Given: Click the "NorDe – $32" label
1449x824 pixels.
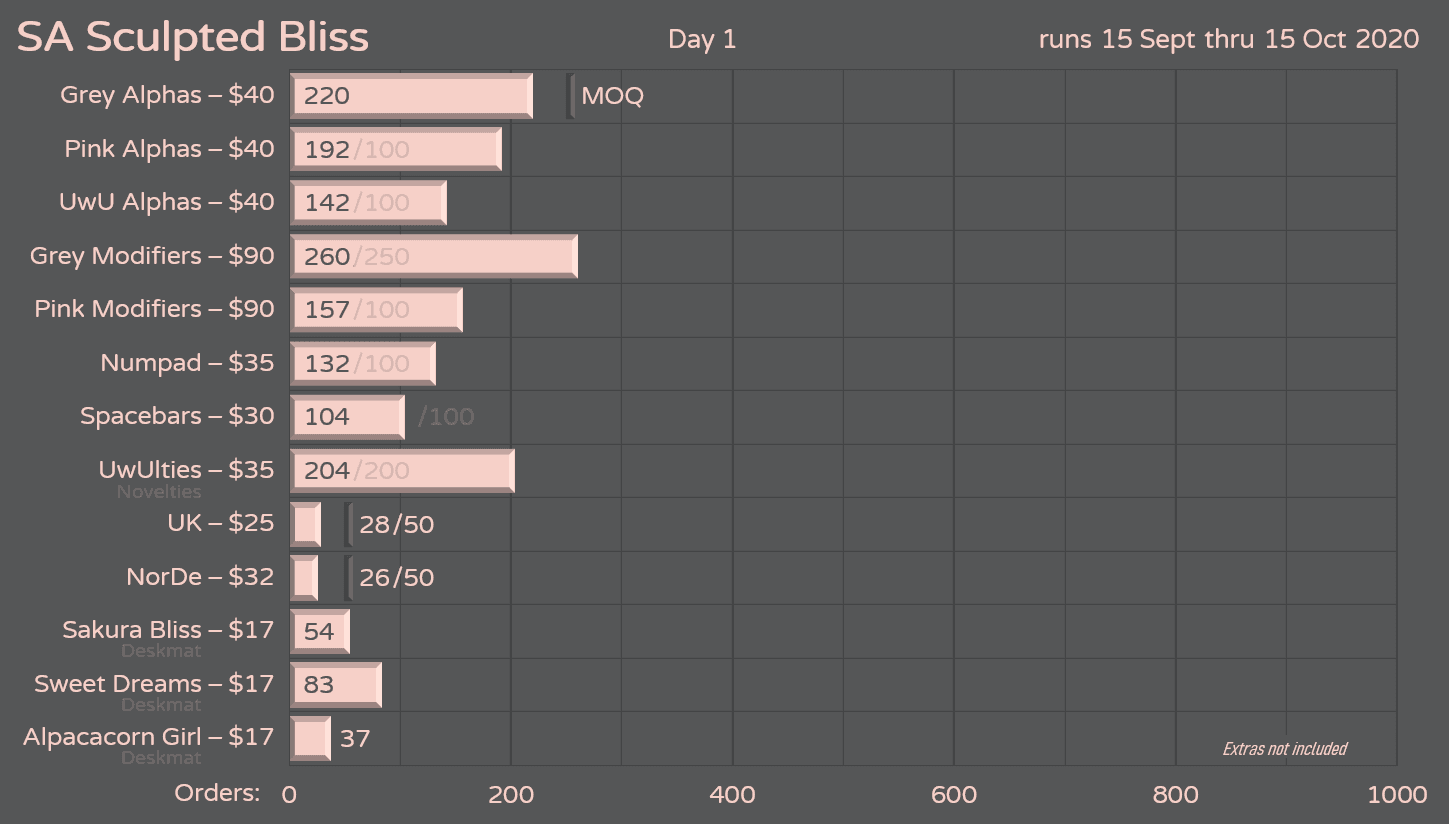Looking at the screenshot, I should point(200,577).
